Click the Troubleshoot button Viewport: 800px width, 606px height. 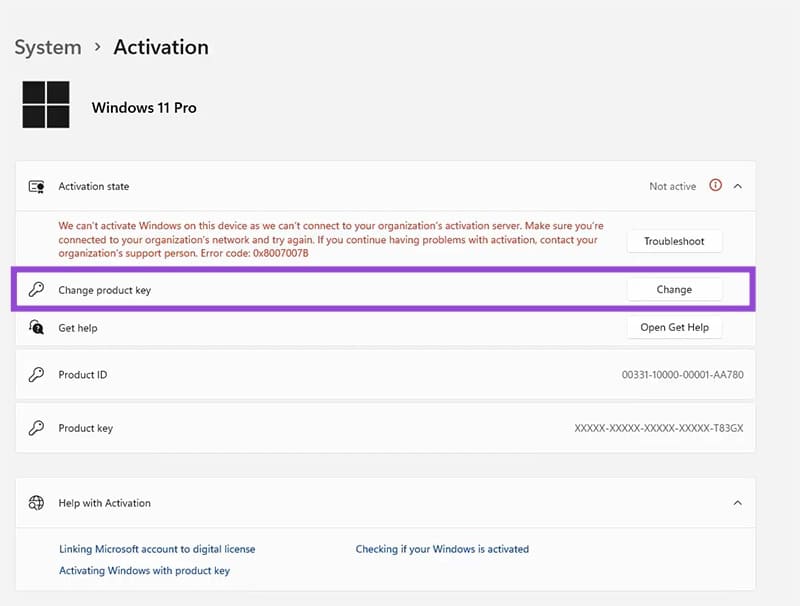point(674,241)
